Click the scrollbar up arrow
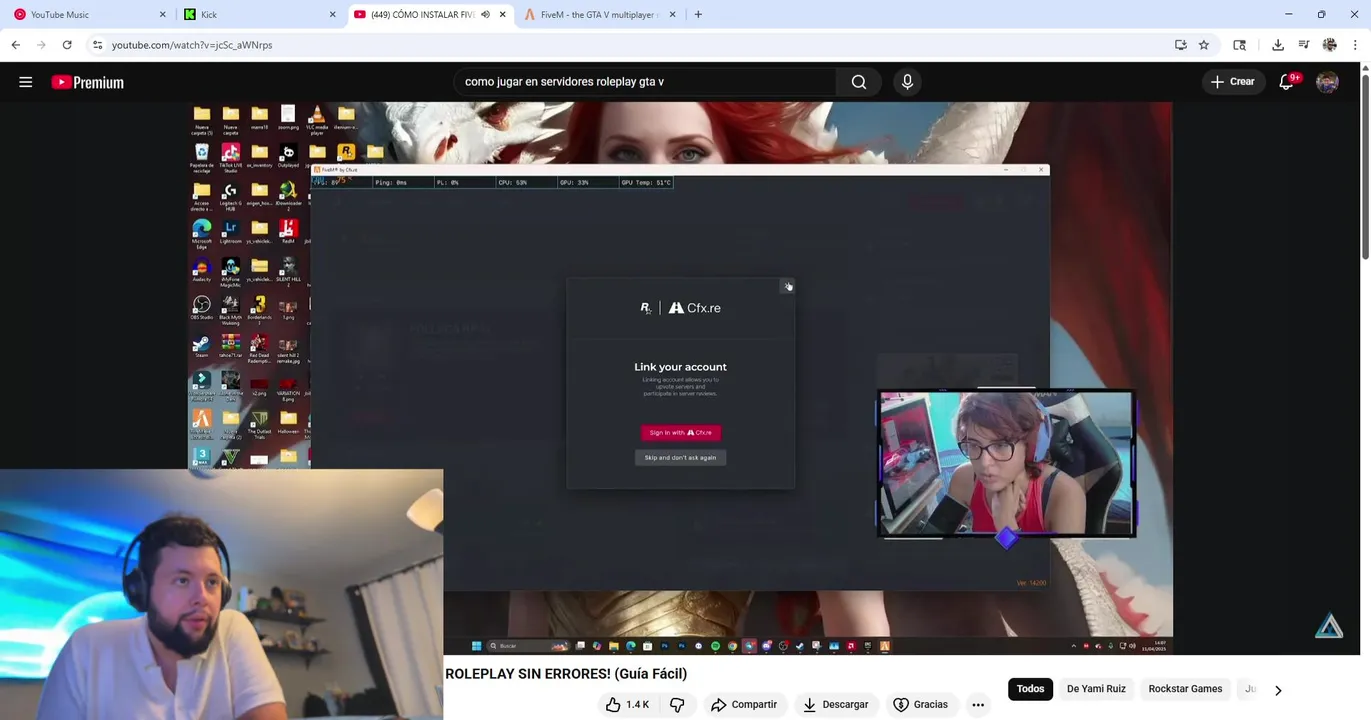 [1365, 67]
